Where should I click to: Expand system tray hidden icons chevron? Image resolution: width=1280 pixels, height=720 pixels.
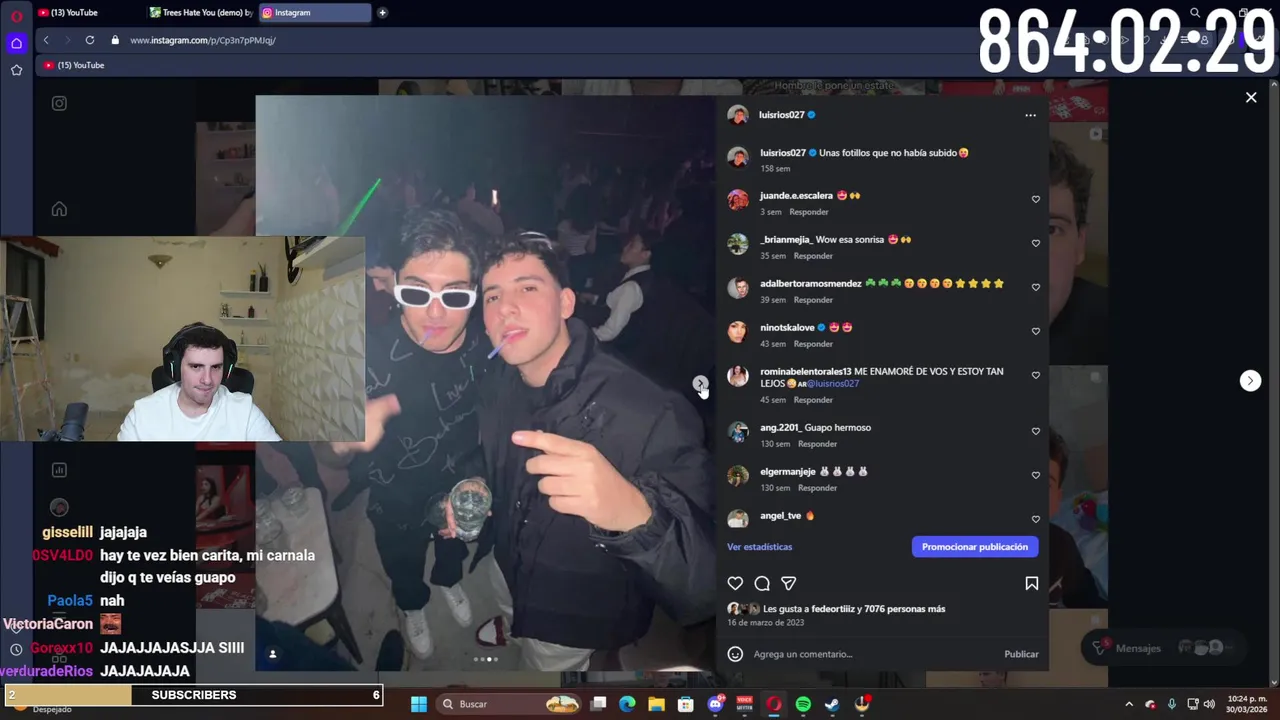point(1129,704)
